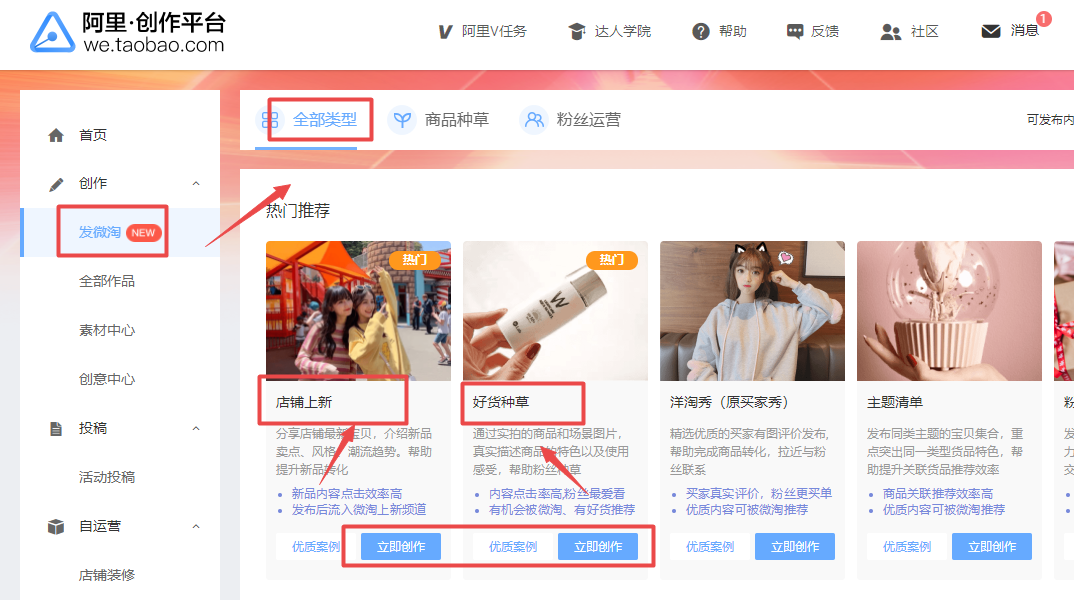1074x600 pixels.
Task: Select 发微淘 in the sidebar
Action: click(x=100, y=232)
